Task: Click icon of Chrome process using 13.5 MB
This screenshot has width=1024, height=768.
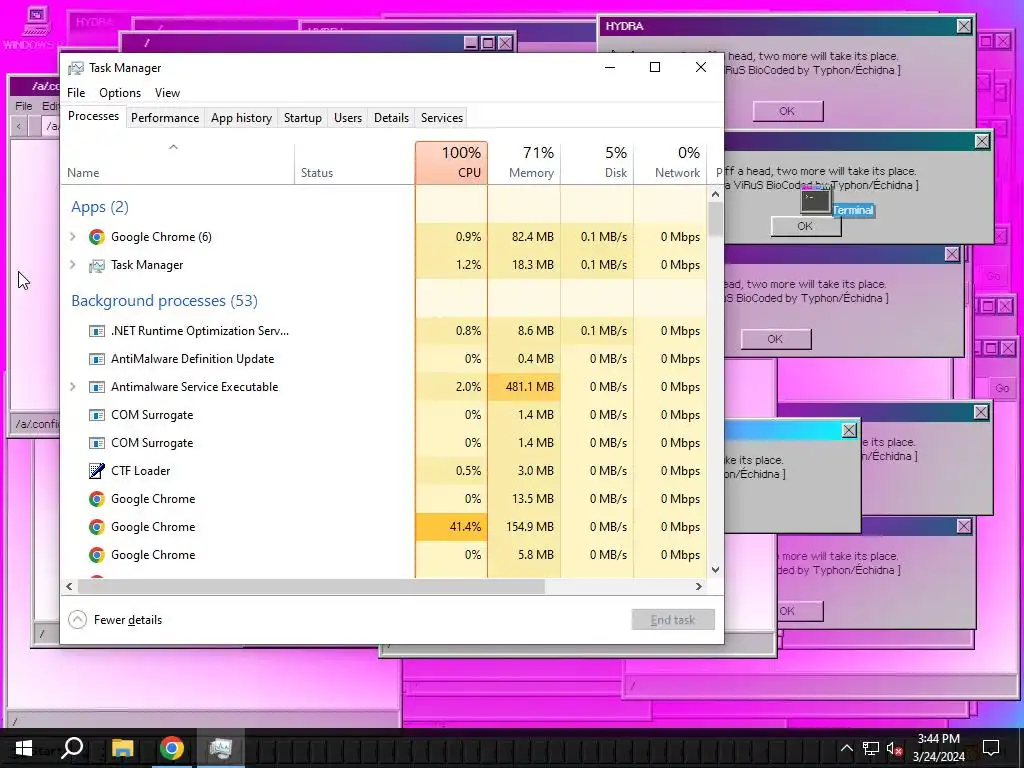Action: (x=97, y=499)
